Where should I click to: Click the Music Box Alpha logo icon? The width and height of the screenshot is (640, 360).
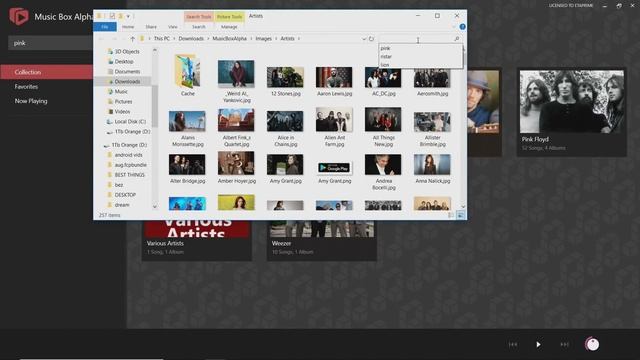point(19,16)
